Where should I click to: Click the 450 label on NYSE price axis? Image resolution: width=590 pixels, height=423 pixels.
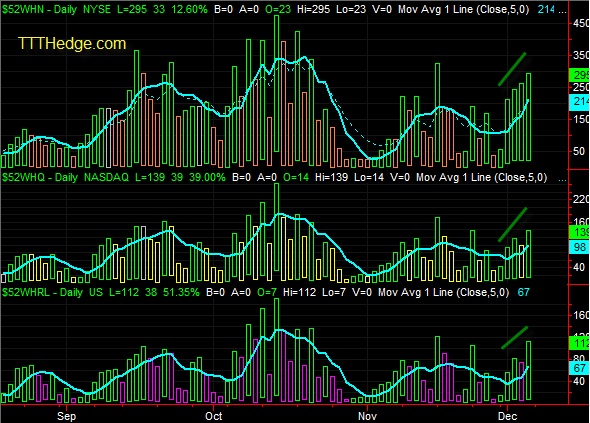(581, 23)
